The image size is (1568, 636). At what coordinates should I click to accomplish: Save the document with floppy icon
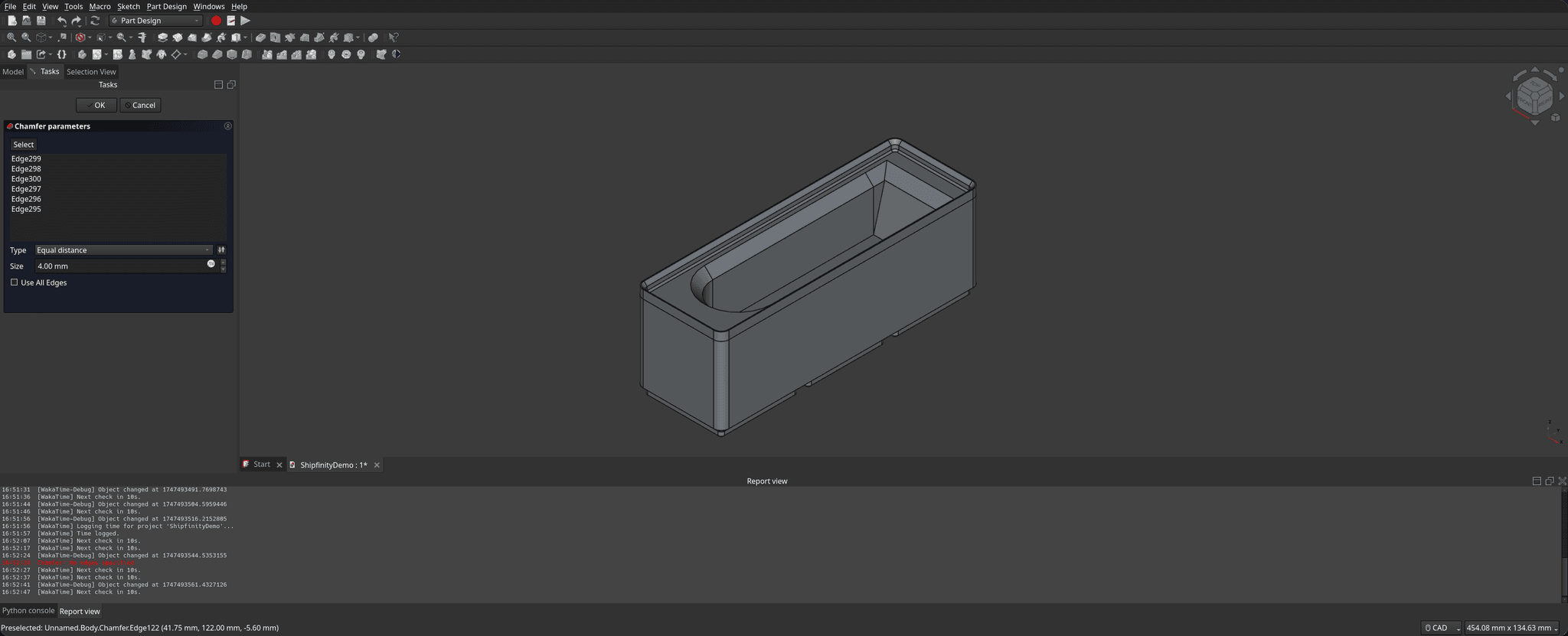(x=41, y=21)
